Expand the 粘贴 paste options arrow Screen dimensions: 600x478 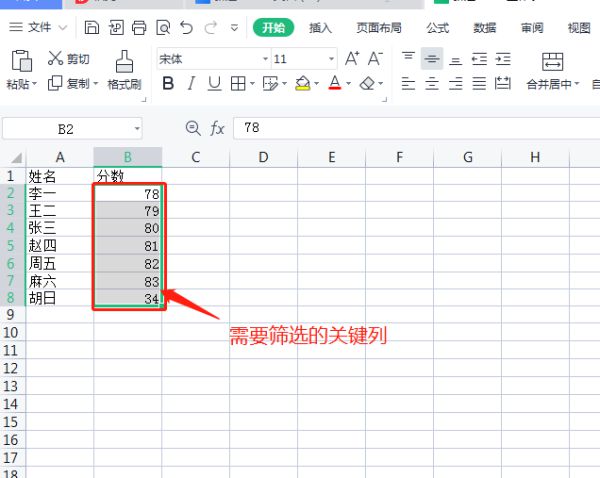tap(34, 83)
